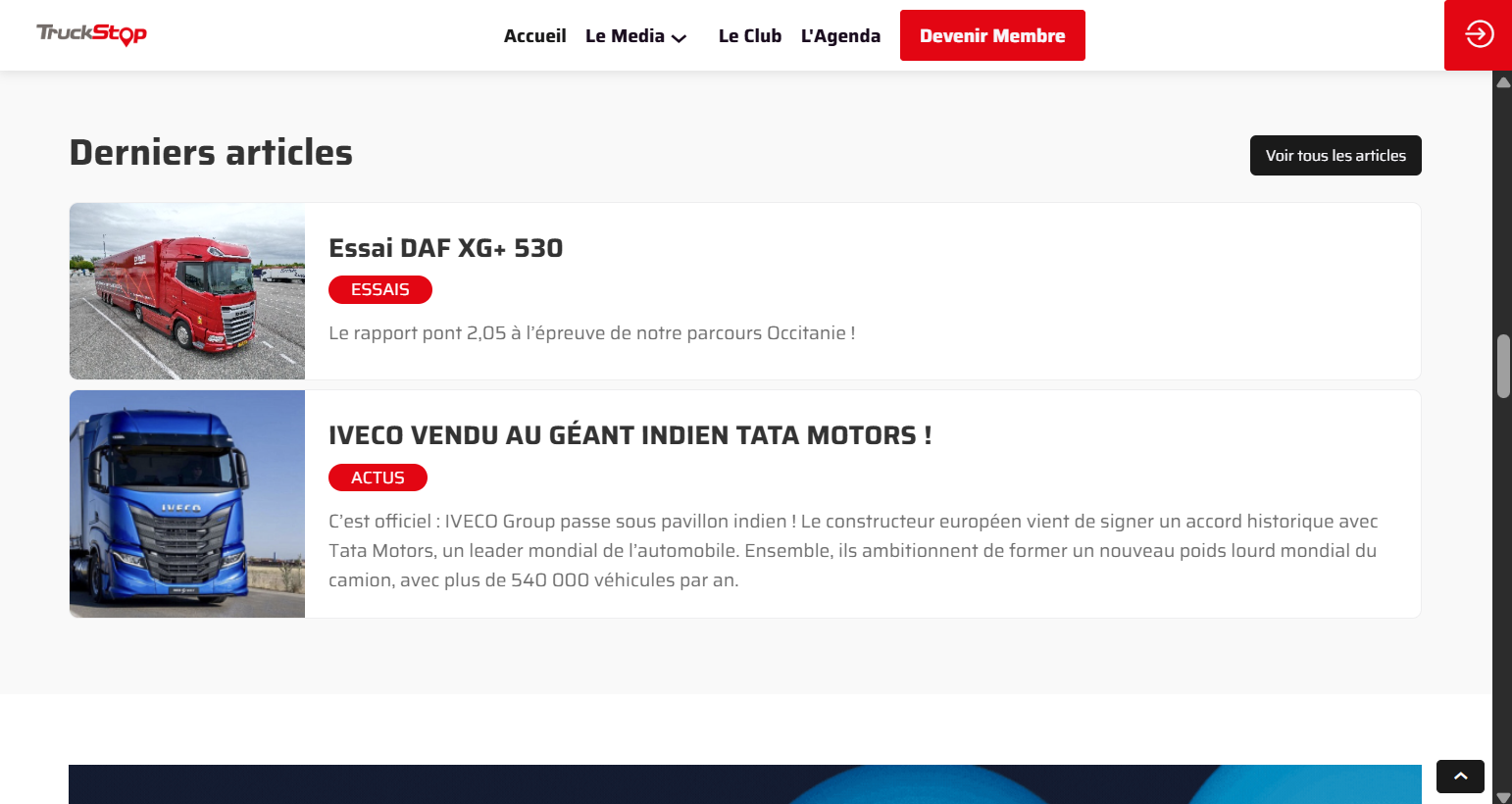This screenshot has width=1512, height=804.
Task: Click Voir tous les articles button
Action: (x=1335, y=156)
